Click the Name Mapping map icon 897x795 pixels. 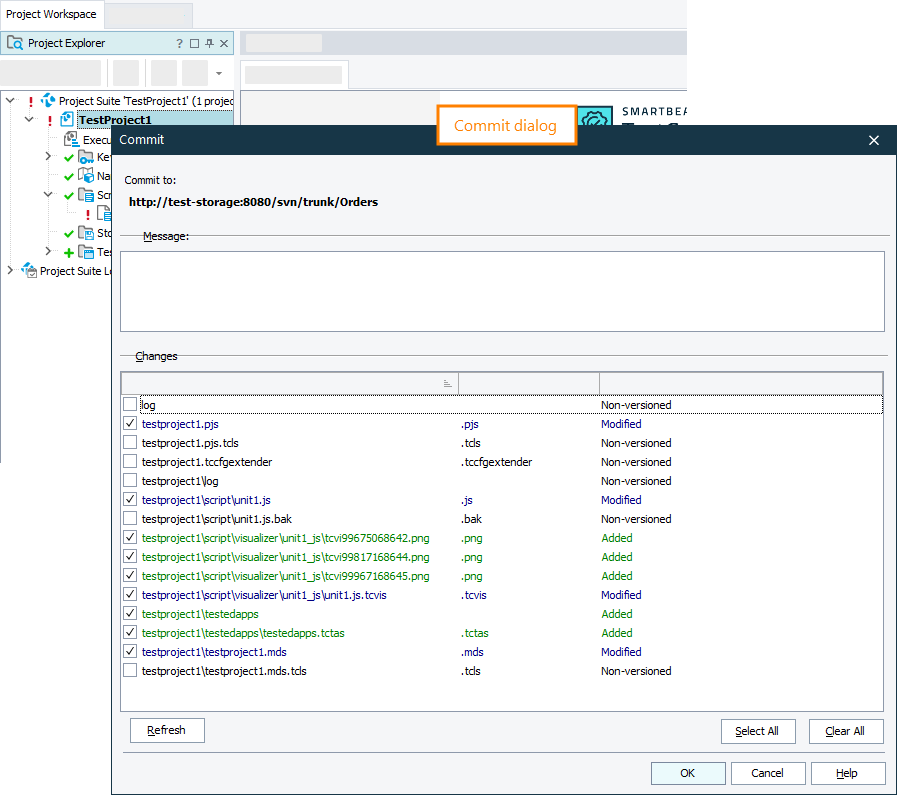pos(86,177)
